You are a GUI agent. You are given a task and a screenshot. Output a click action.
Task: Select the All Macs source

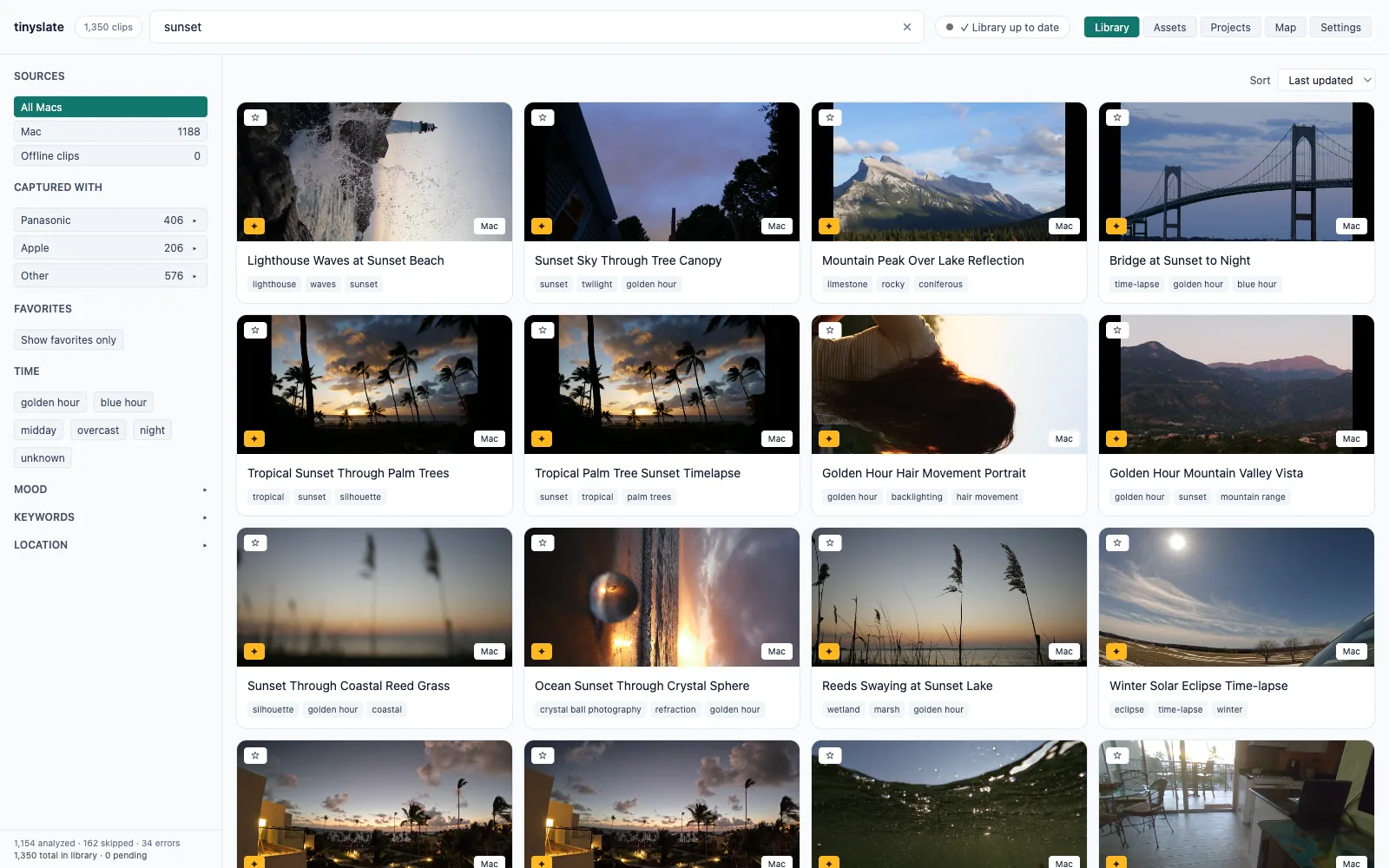pos(110,107)
